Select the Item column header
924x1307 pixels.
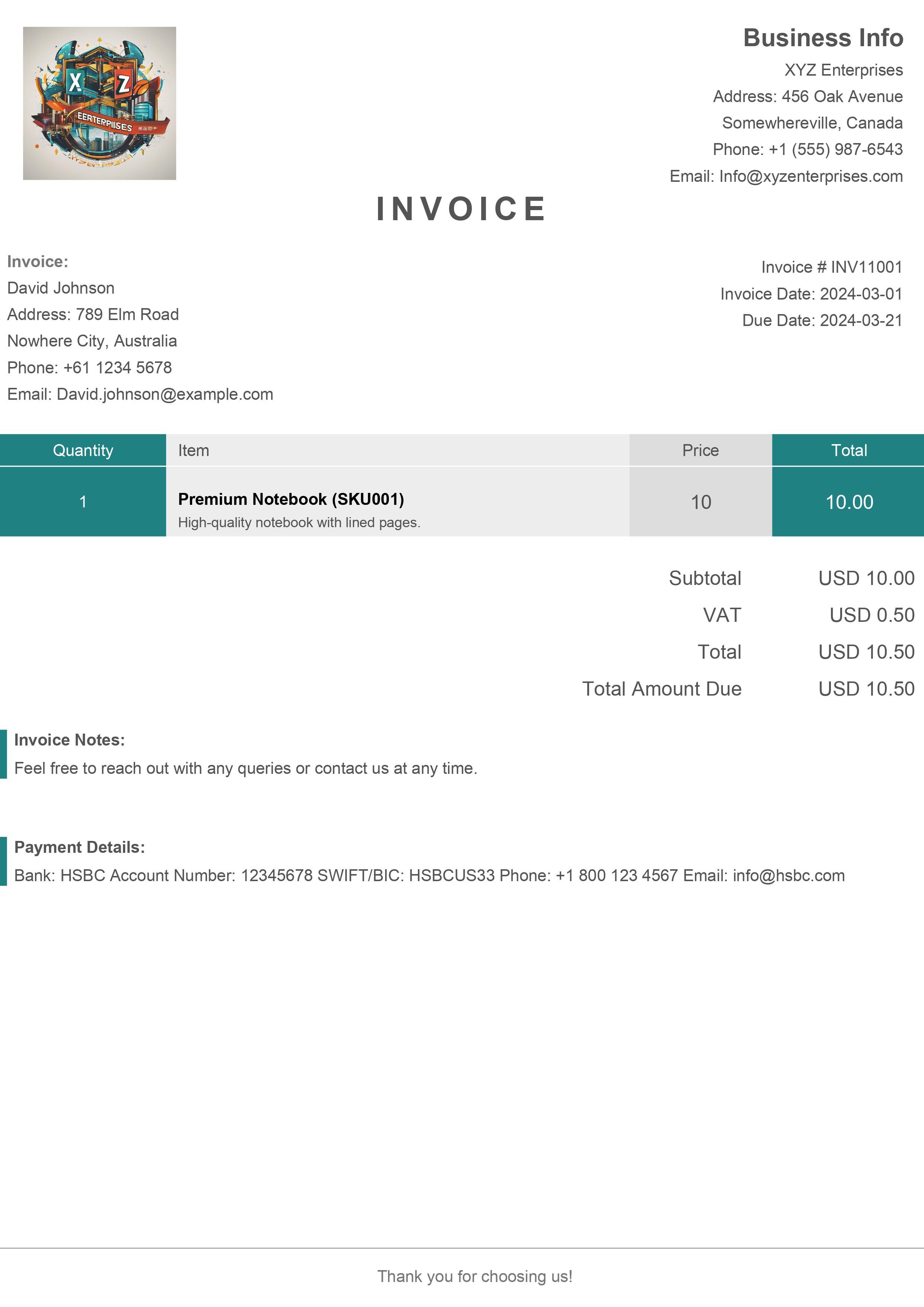pyautogui.click(x=193, y=450)
